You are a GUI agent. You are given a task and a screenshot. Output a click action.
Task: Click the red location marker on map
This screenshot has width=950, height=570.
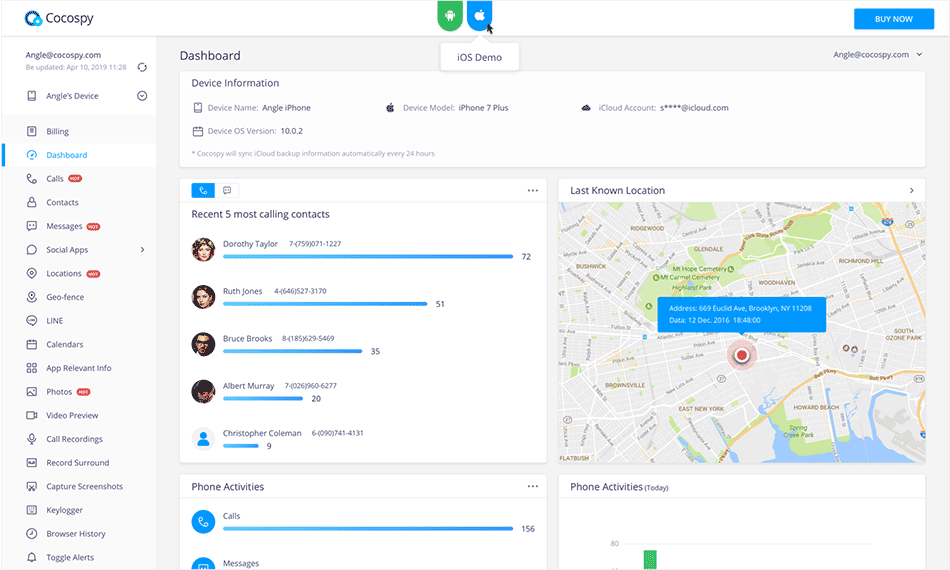(741, 356)
